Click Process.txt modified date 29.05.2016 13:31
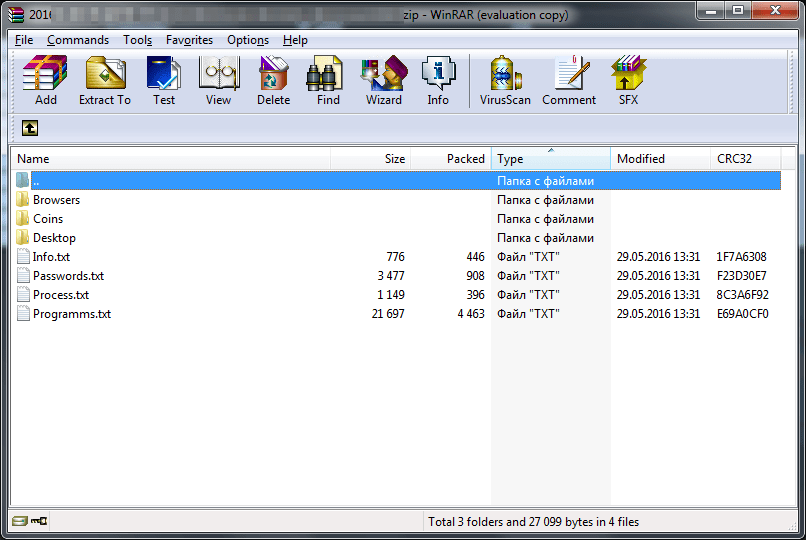The image size is (806, 540). (x=658, y=295)
